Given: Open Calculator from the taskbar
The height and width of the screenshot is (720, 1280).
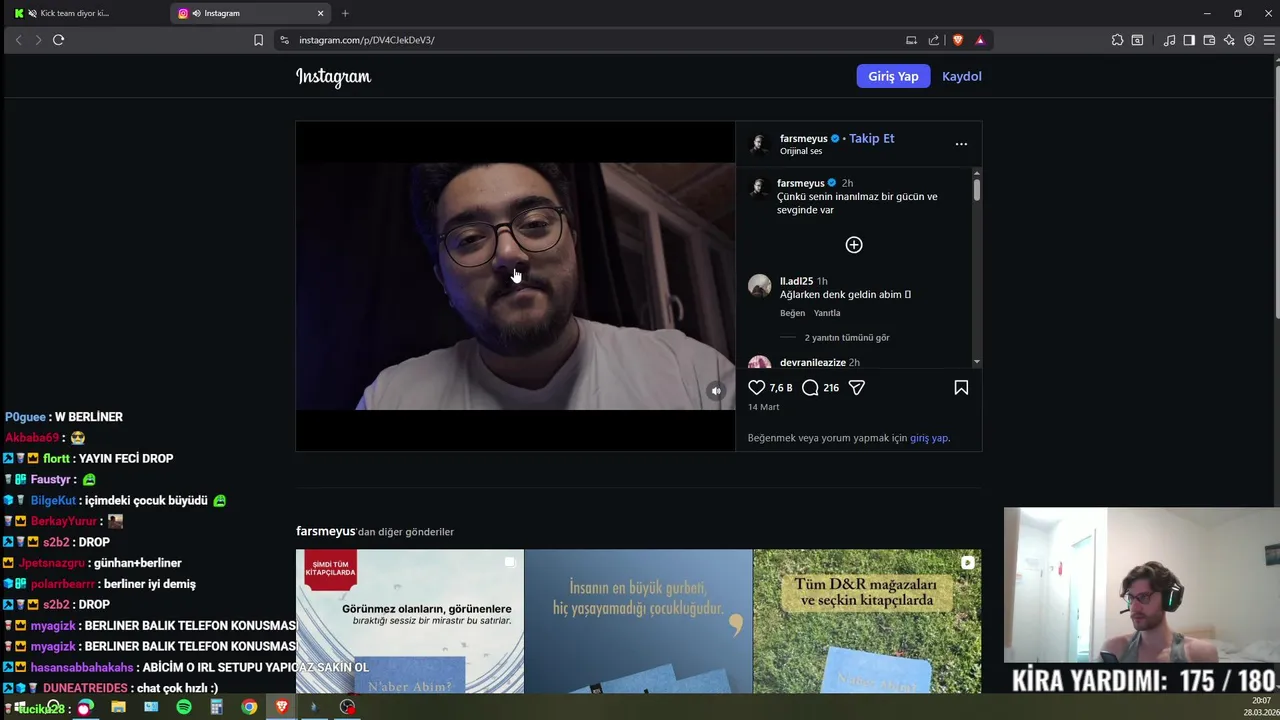Looking at the screenshot, I should [x=216, y=707].
